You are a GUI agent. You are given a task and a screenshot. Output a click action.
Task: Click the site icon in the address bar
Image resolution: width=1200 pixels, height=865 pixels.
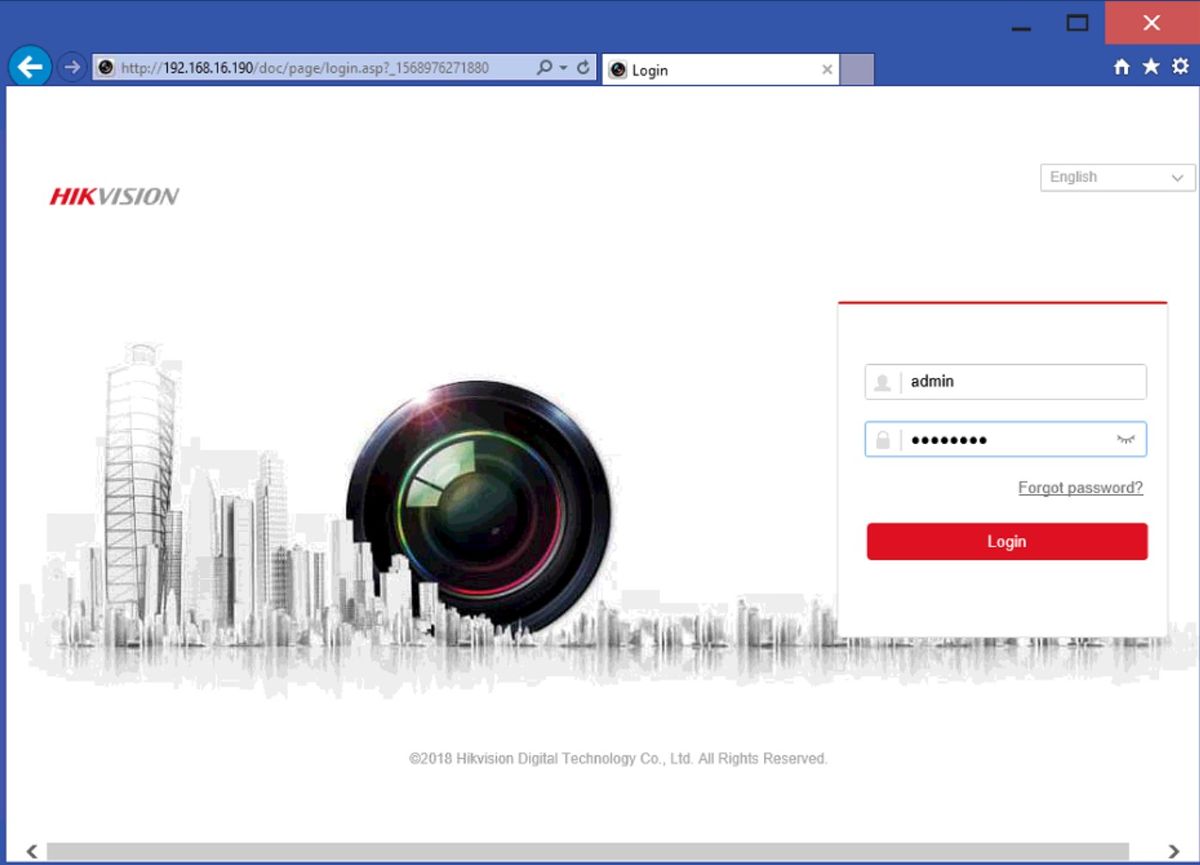(x=105, y=67)
